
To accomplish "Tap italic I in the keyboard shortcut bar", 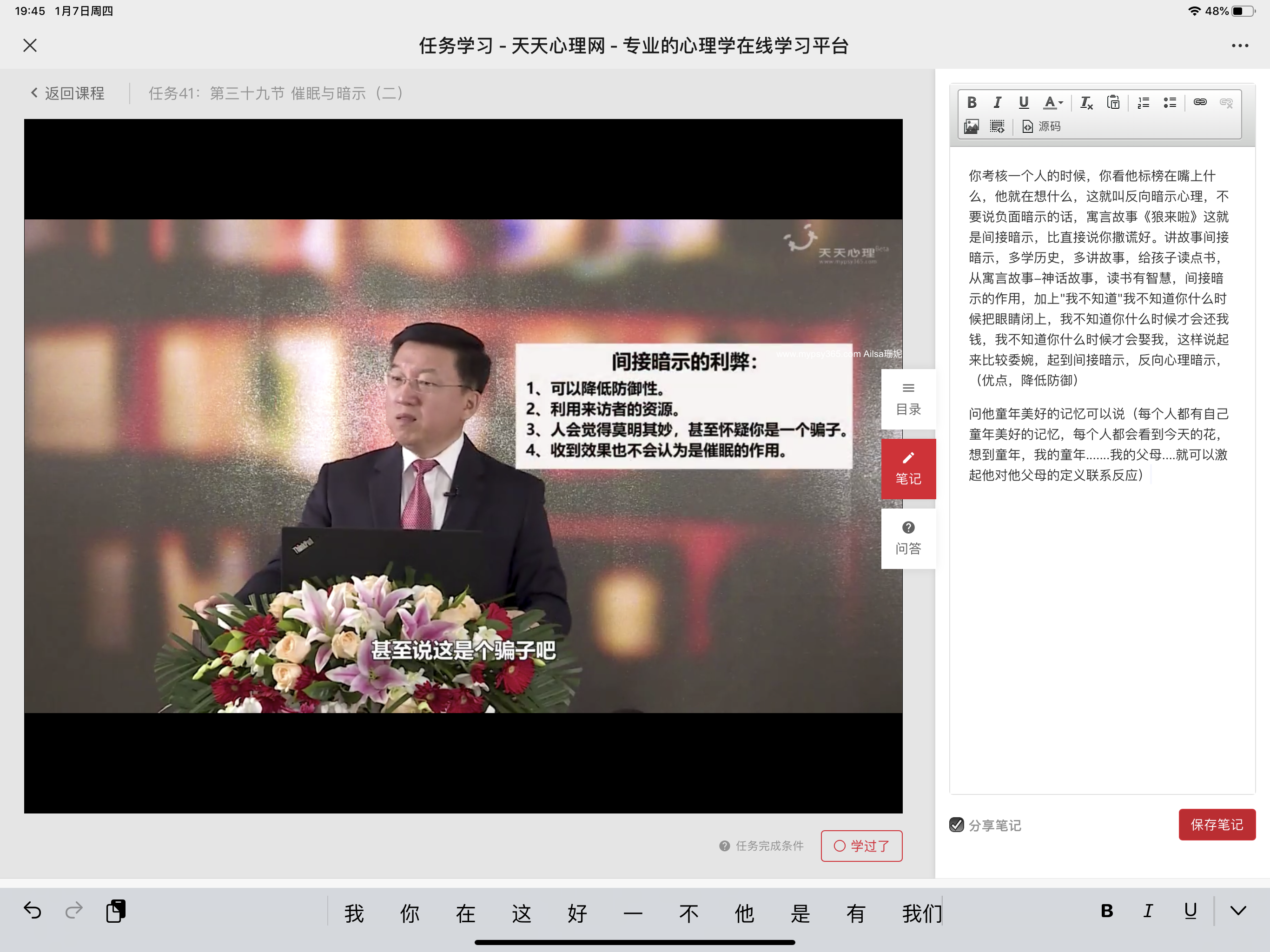I will 1148,911.
